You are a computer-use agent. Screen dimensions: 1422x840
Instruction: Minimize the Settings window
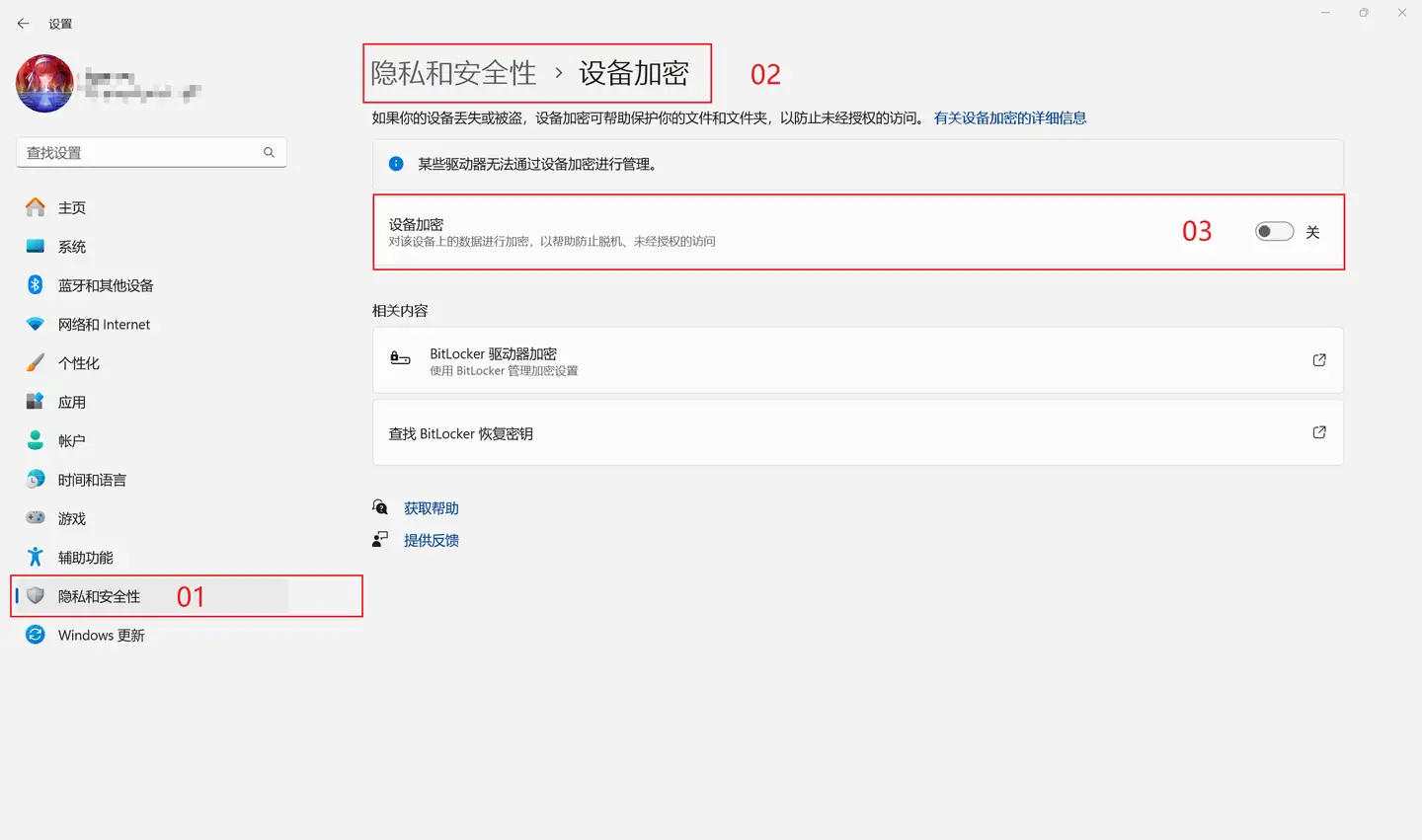[x=1326, y=13]
